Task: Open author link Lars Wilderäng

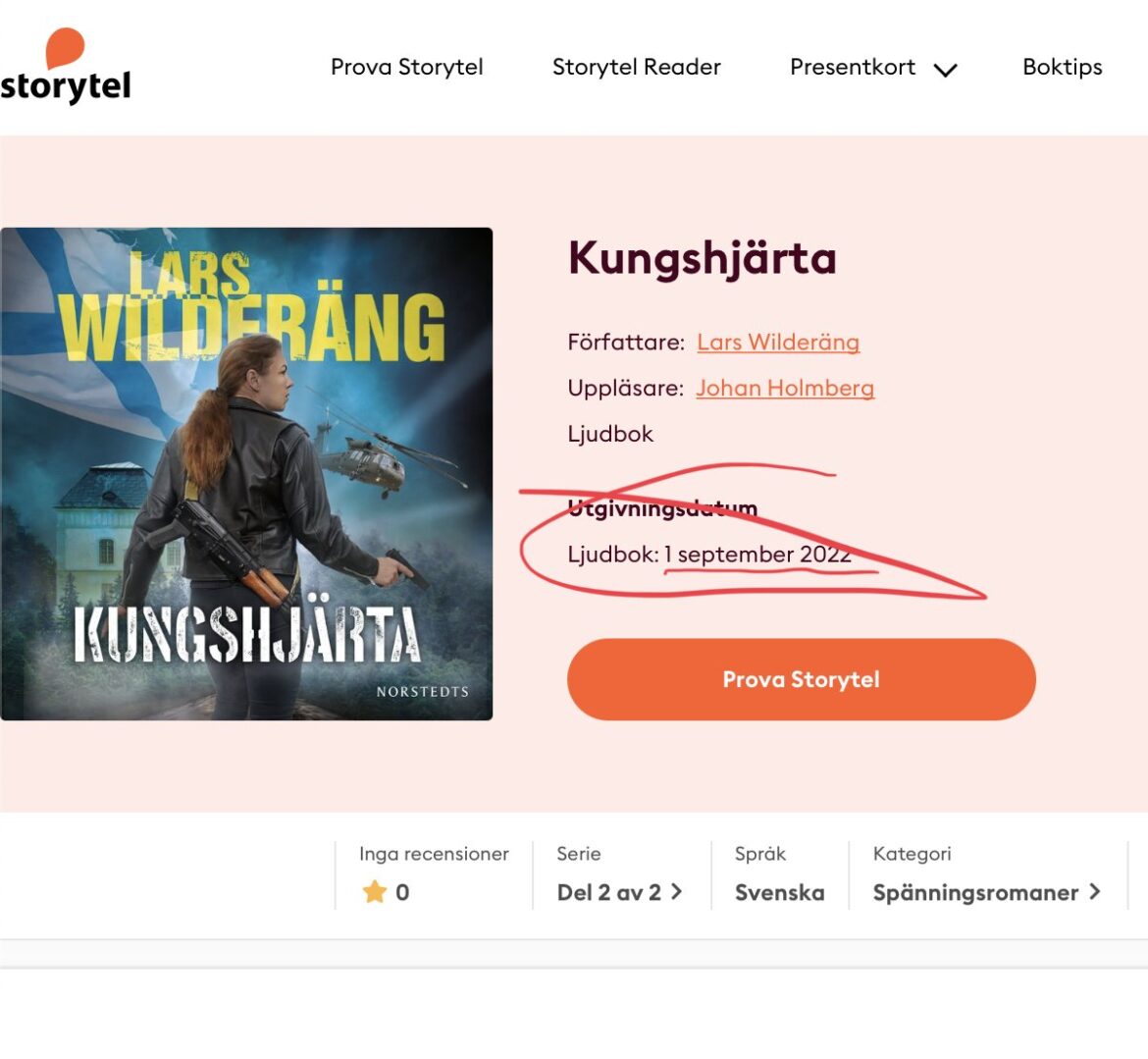Action: click(778, 342)
